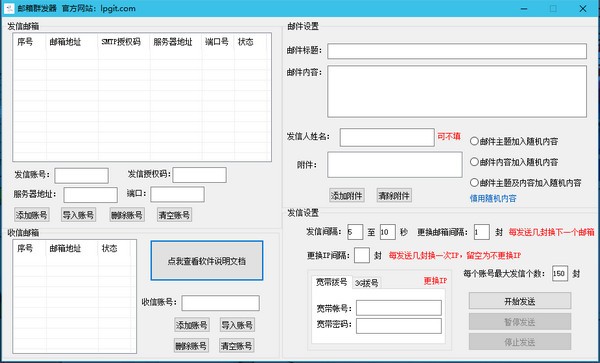
Task: Click 状态 column header in recipient table
Action: click(114, 248)
